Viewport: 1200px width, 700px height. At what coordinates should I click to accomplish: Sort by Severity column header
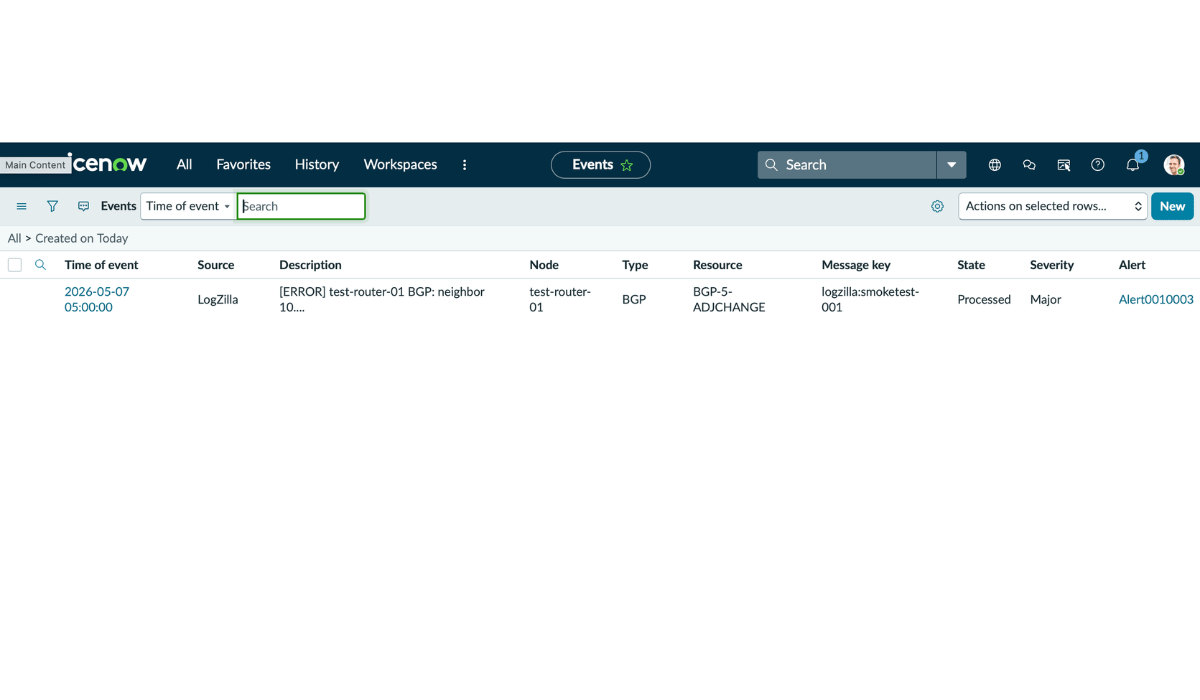click(1052, 265)
